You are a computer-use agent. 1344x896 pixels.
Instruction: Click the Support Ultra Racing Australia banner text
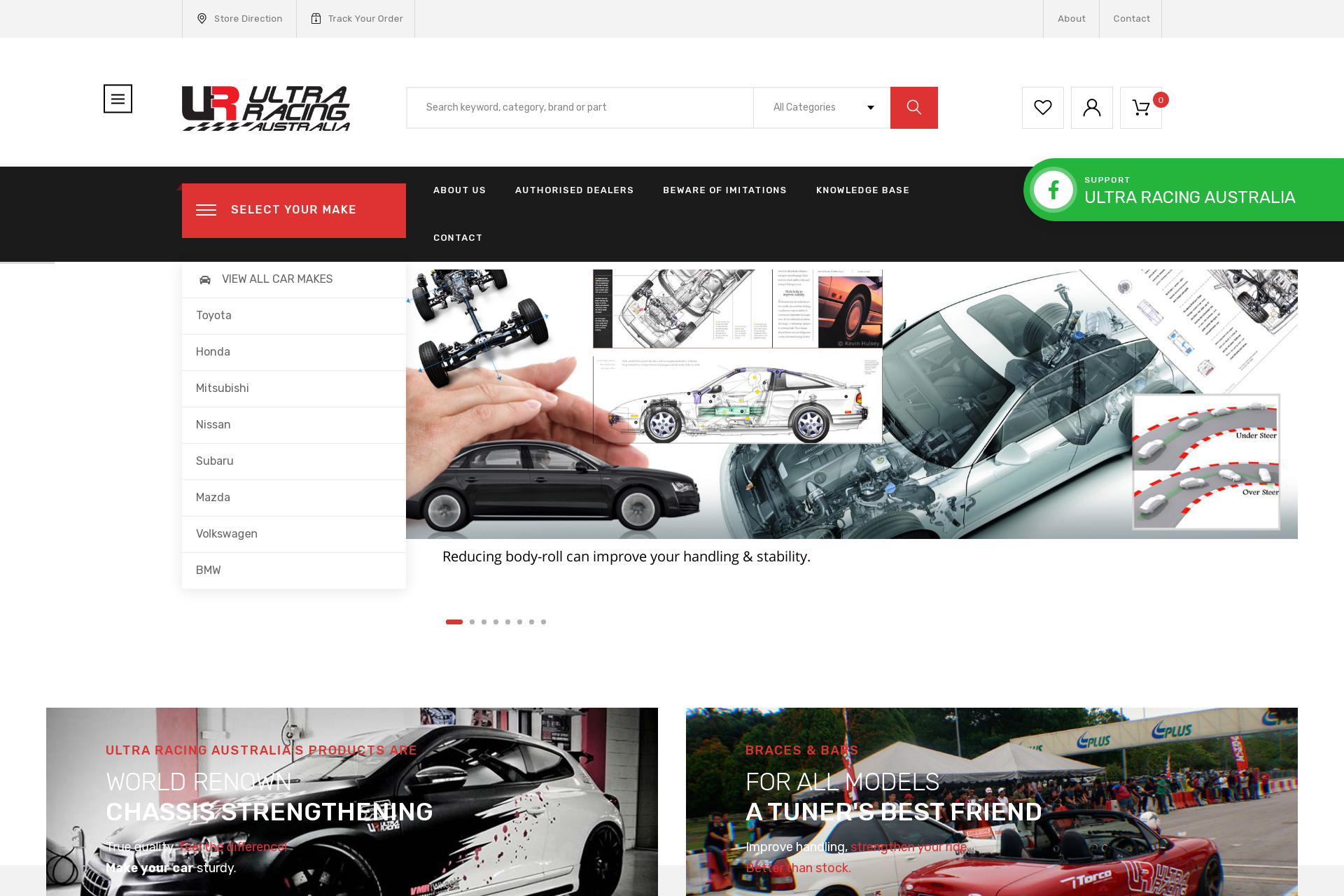1189,191
